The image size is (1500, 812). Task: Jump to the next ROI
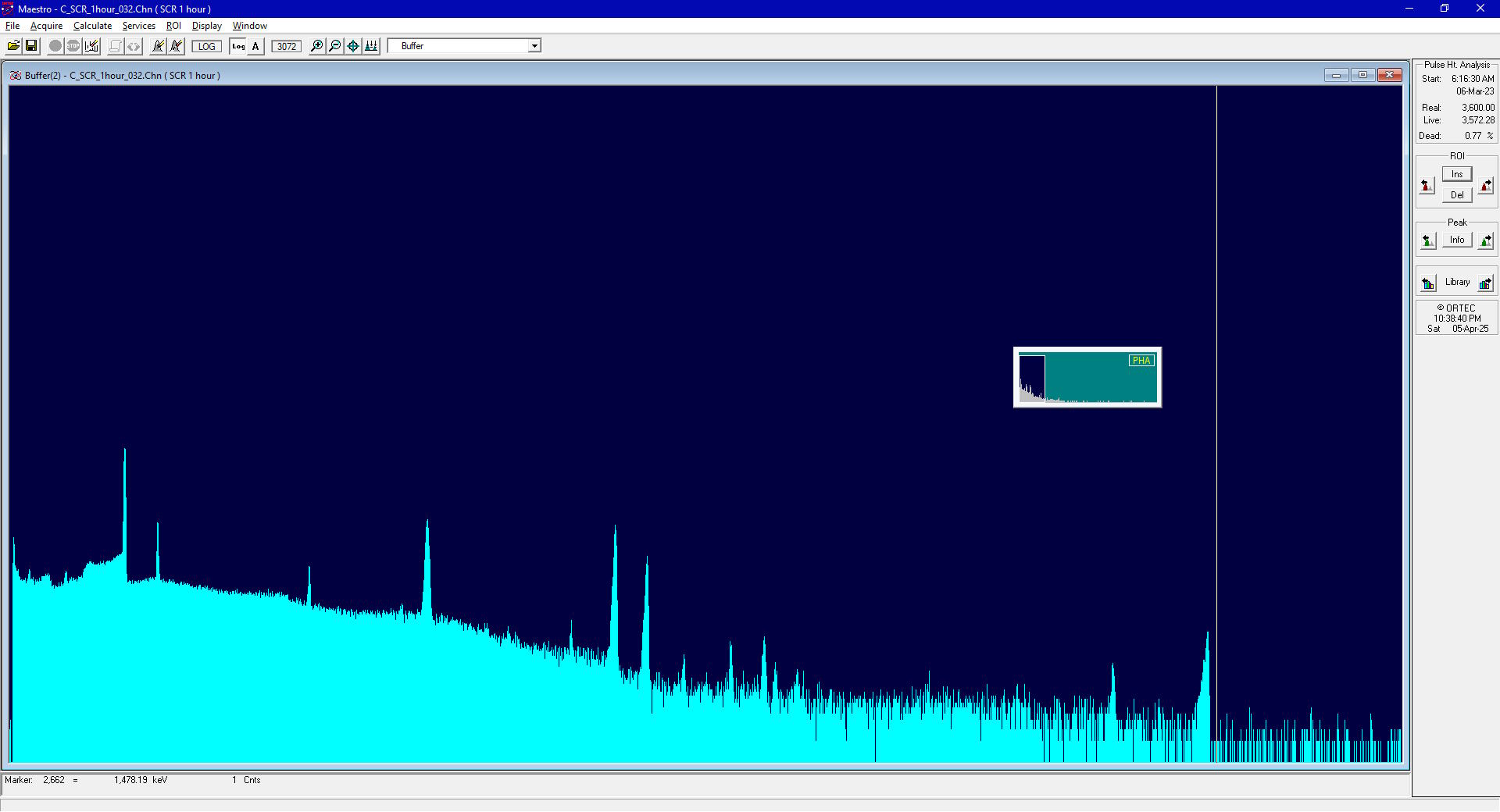coord(1484,184)
